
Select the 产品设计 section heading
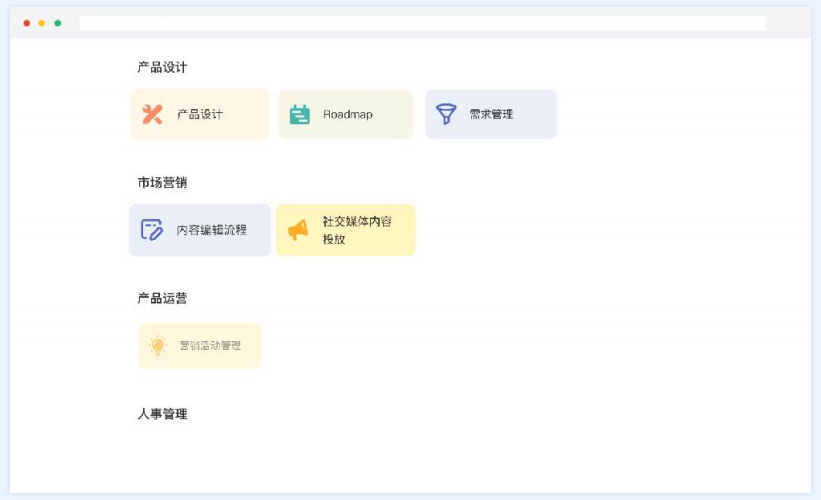pos(162,68)
